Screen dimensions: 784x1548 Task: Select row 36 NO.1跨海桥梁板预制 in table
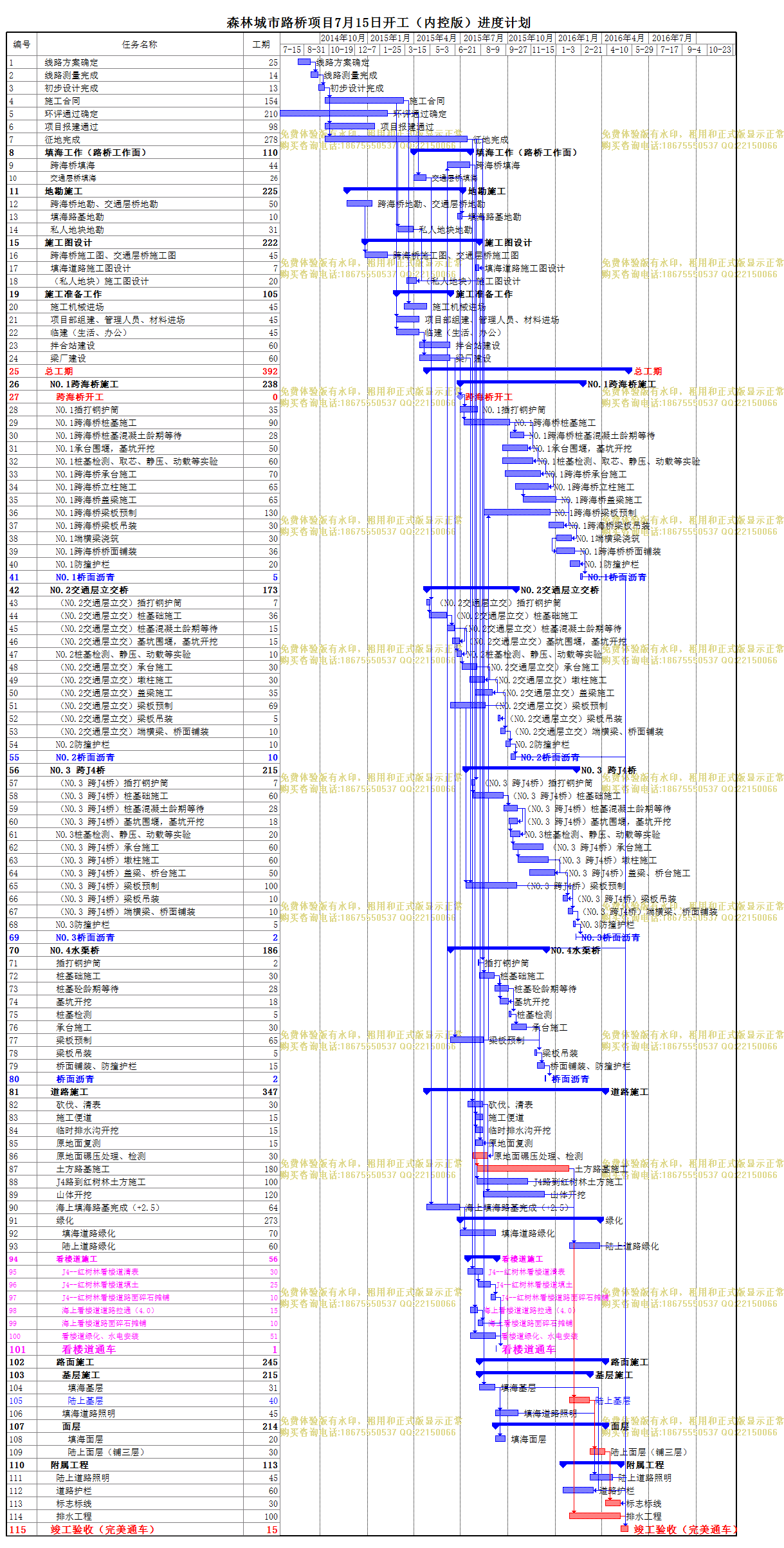click(143, 513)
